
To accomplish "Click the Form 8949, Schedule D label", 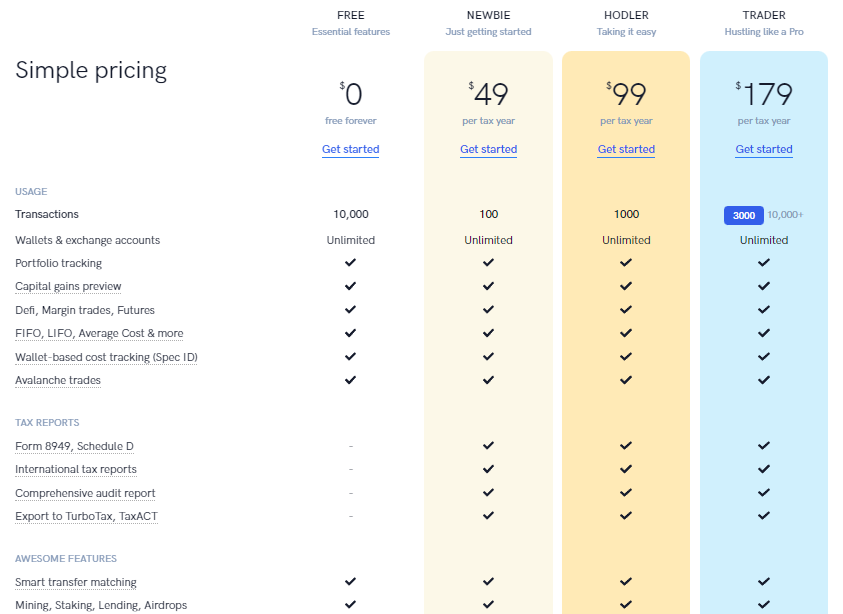I will pos(74,446).
